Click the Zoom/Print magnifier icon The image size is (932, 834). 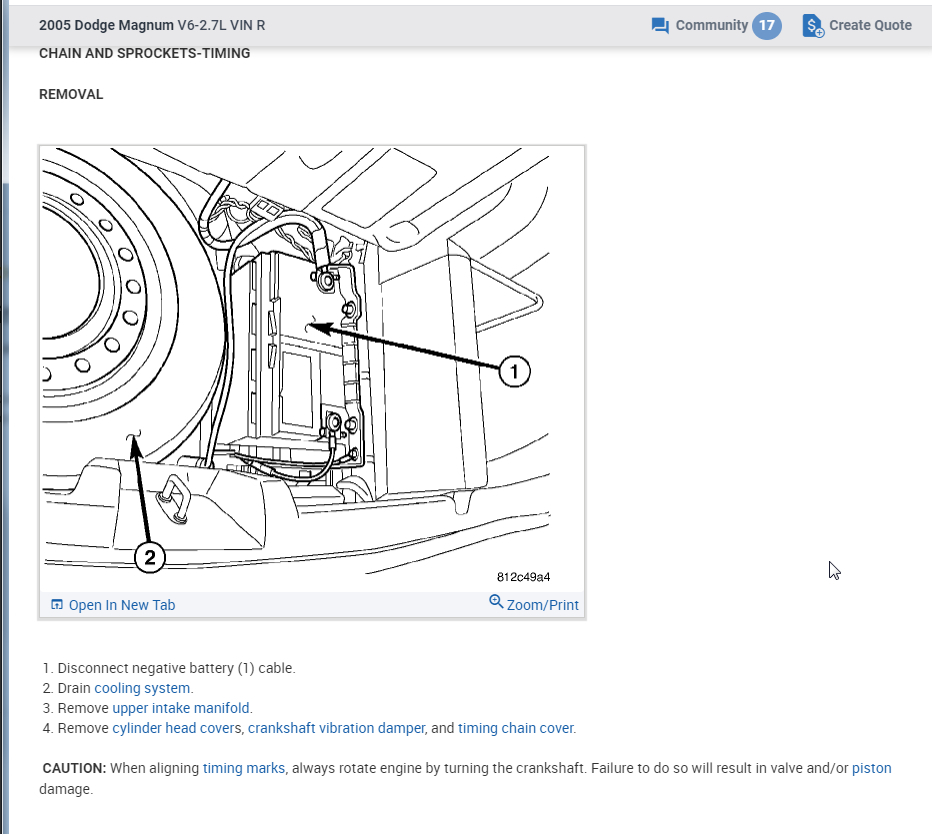496,602
